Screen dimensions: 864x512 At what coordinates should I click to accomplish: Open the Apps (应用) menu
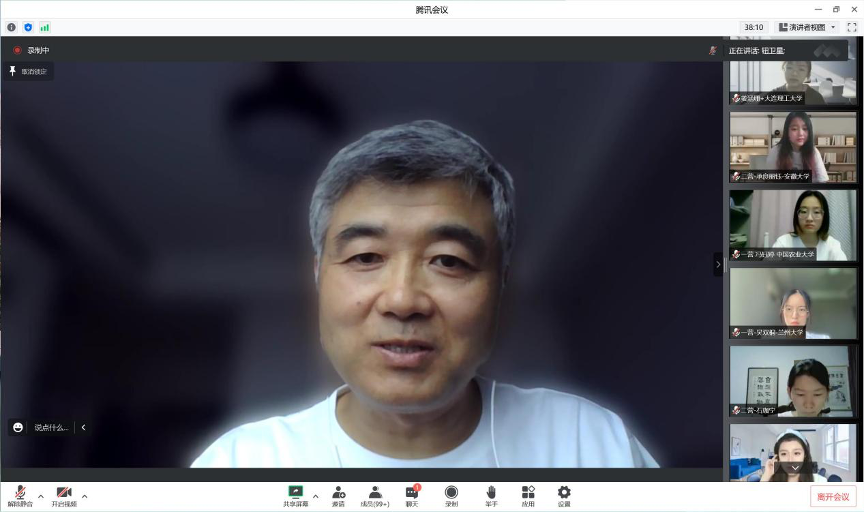pyautogui.click(x=528, y=496)
